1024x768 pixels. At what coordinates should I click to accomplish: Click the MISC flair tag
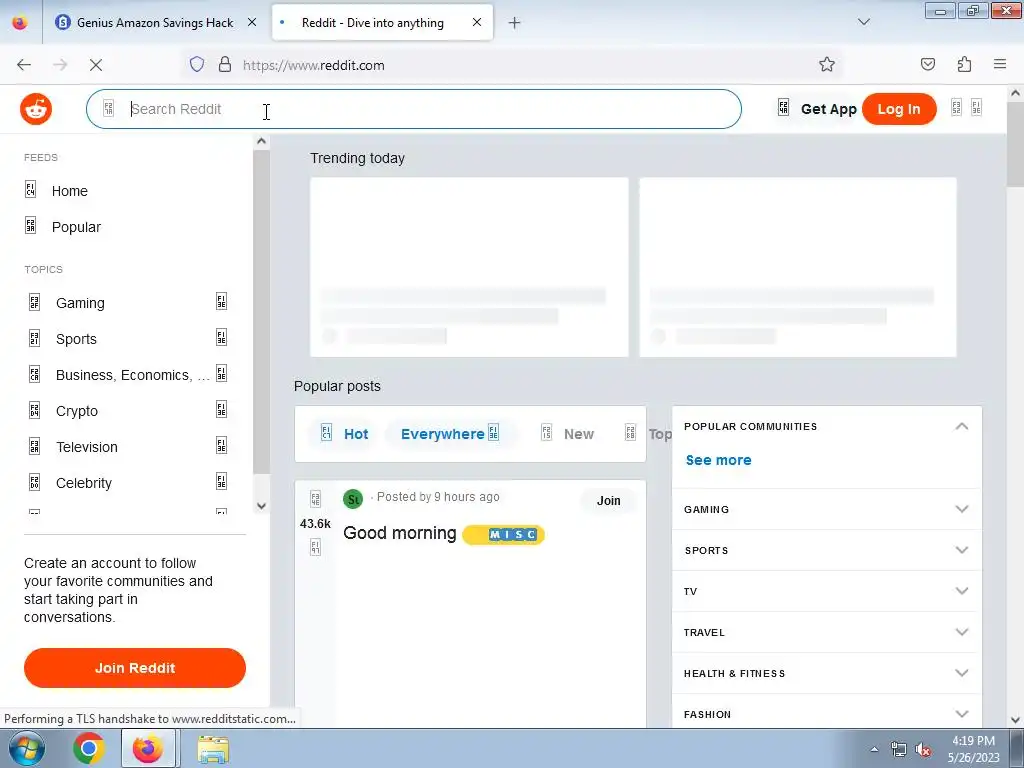coord(504,534)
